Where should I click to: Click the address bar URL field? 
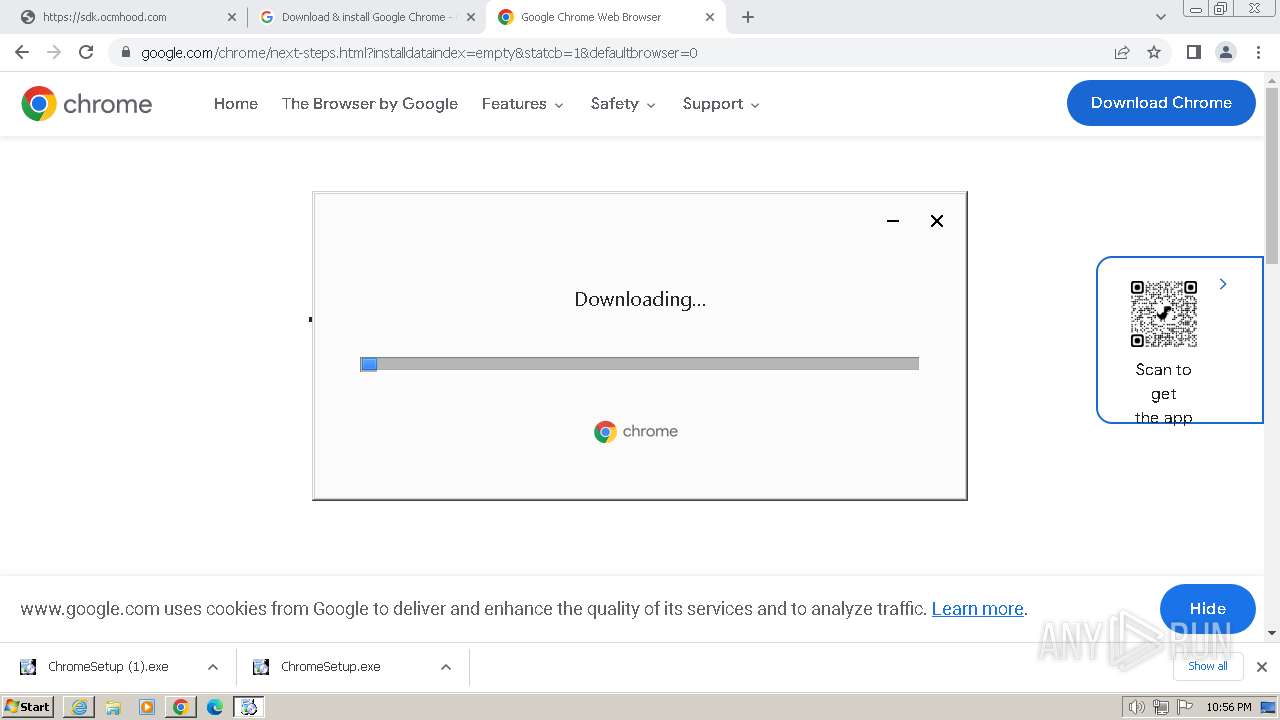(x=620, y=52)
